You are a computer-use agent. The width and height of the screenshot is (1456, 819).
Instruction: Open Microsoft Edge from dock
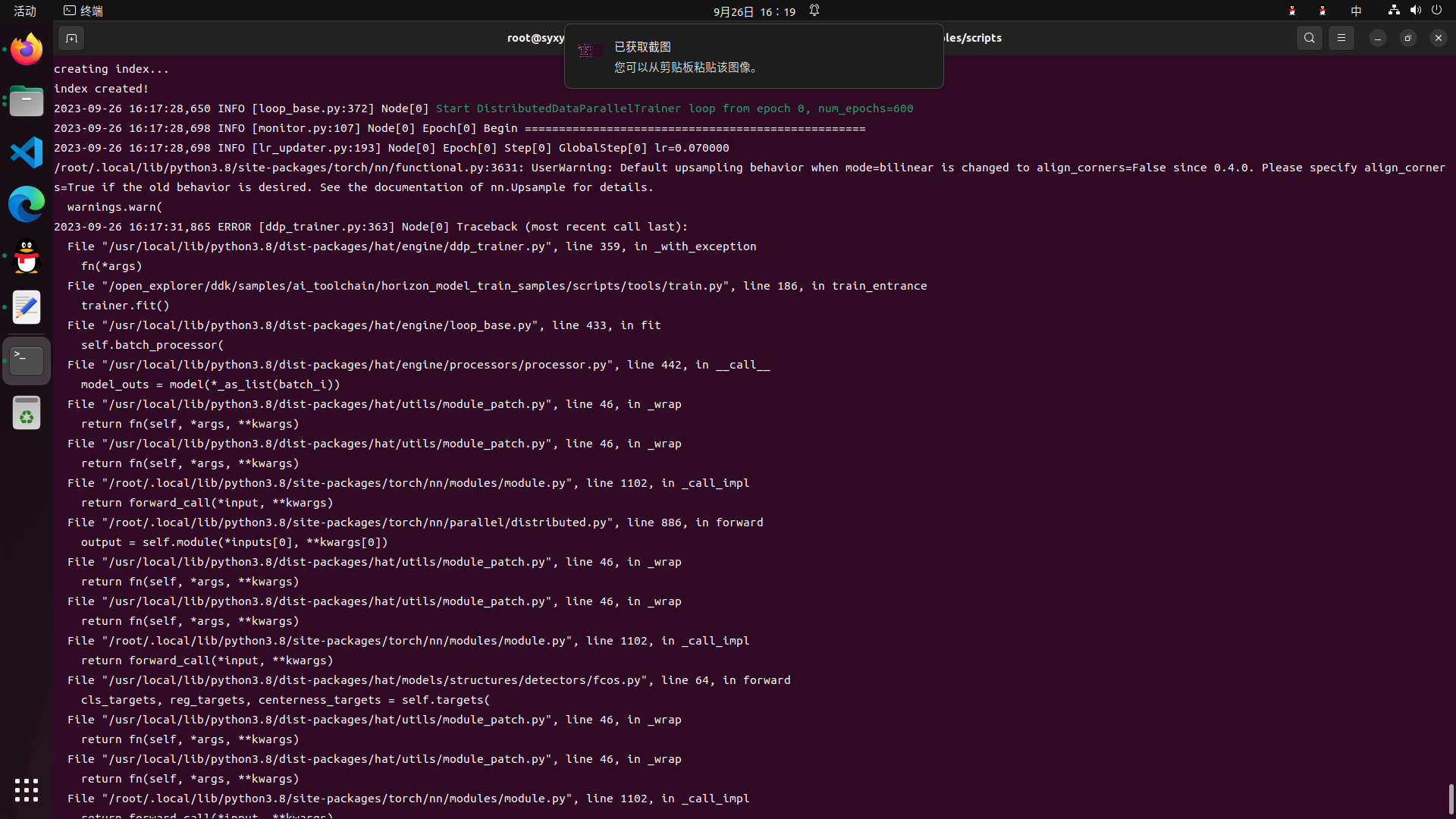27,204
